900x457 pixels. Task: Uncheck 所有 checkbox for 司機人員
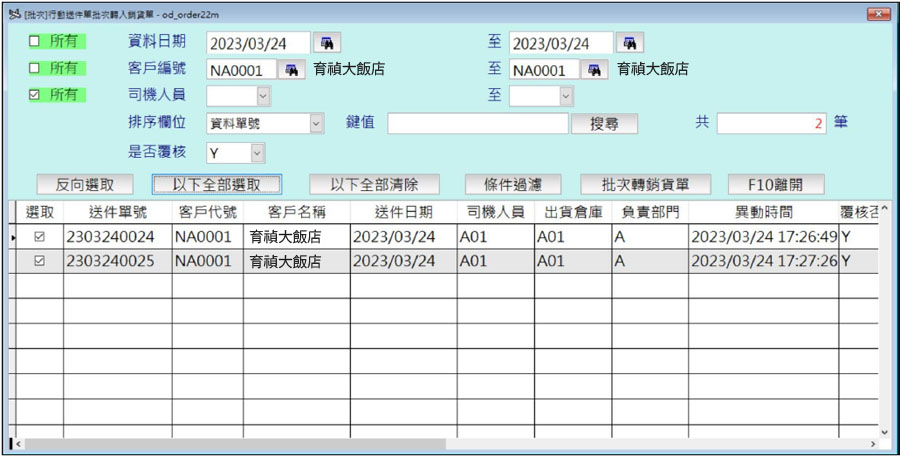coord(34,95)
